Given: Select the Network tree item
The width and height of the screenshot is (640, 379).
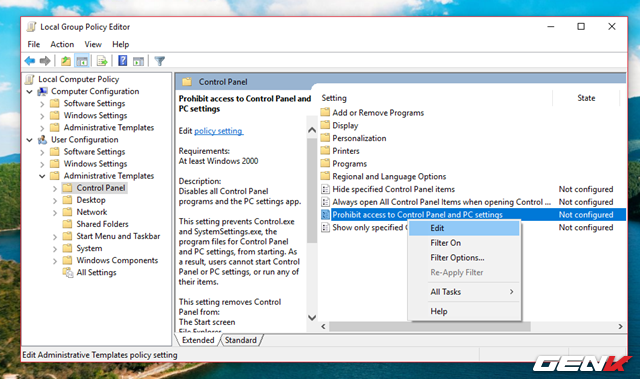Looking at the screenshot, I should (92, 212).
